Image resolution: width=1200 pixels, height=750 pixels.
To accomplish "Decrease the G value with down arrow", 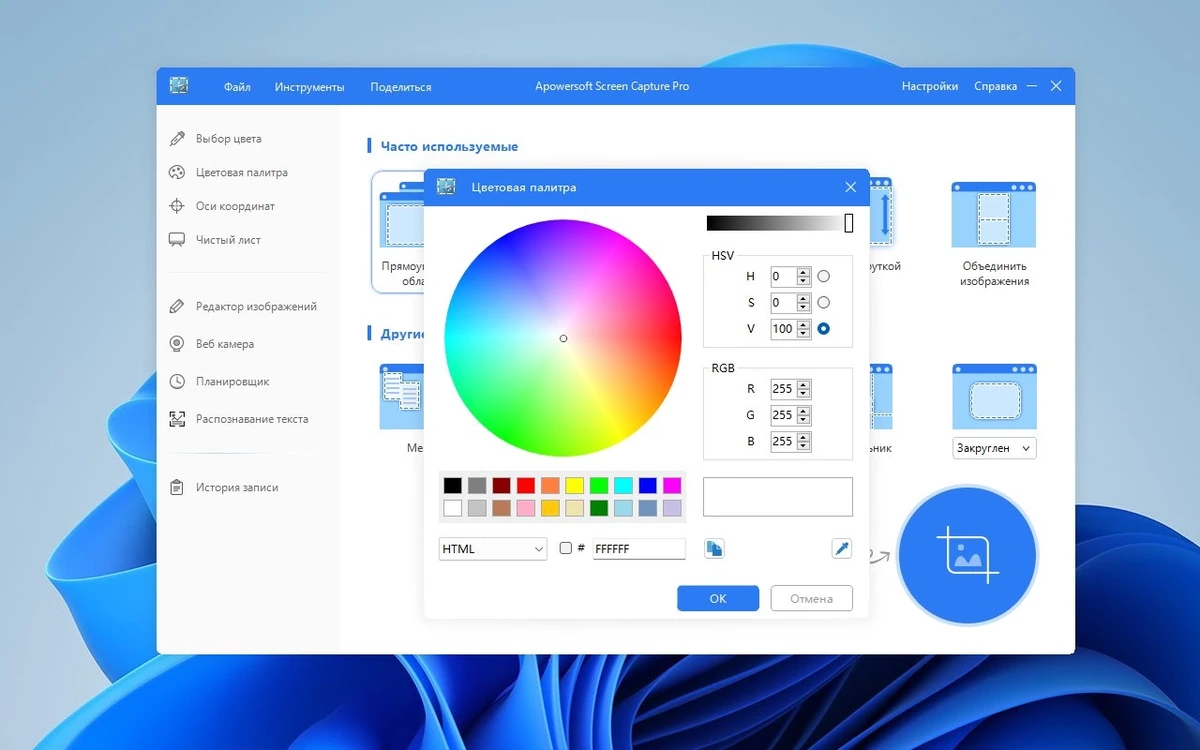I will coord(804,420).
